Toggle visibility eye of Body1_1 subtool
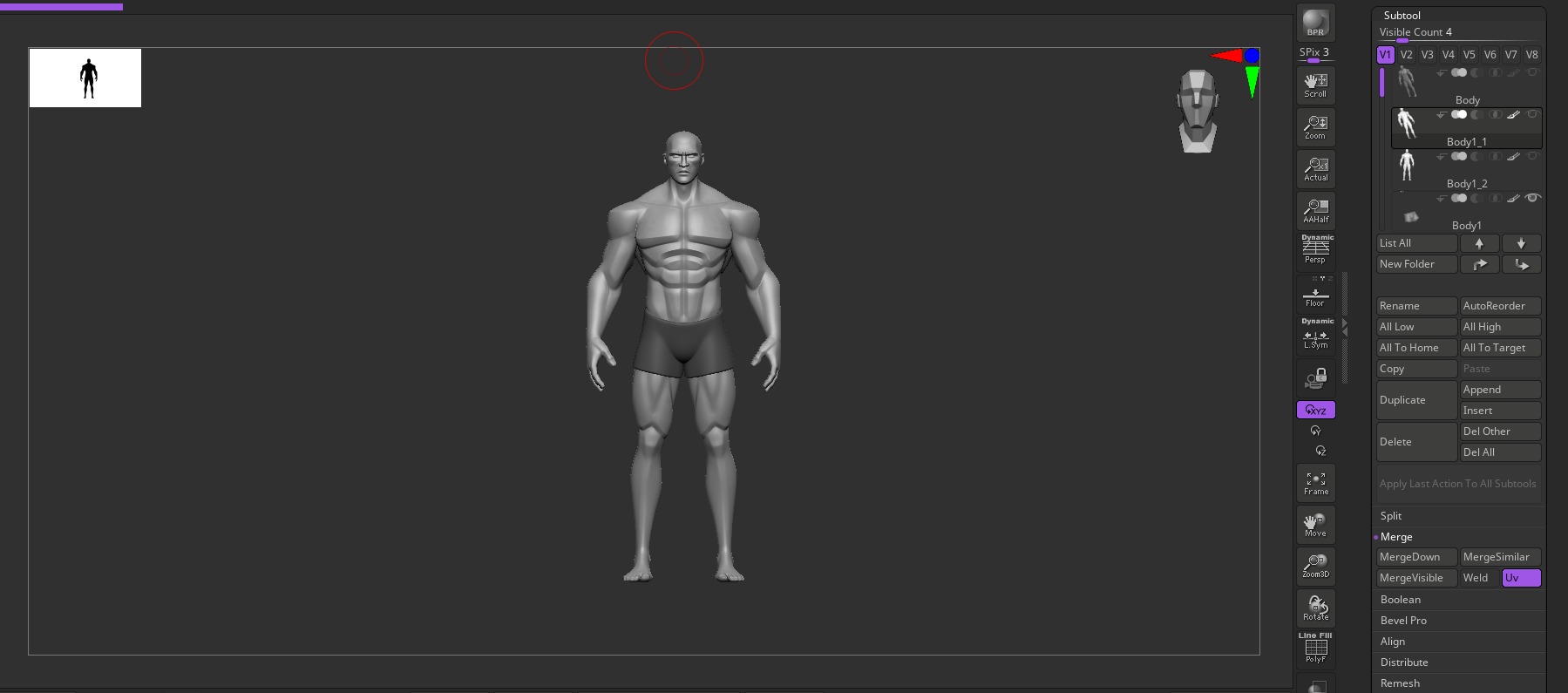This screenshot has width=1568, height=693. 1532,114
